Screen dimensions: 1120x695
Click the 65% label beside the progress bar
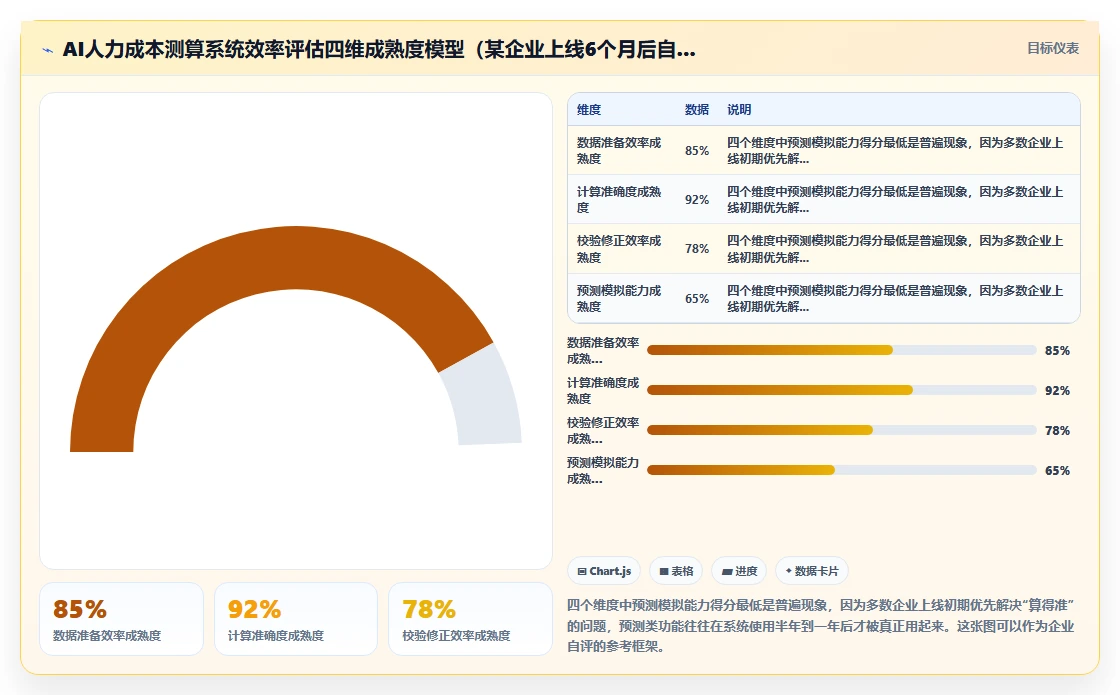1057,471
